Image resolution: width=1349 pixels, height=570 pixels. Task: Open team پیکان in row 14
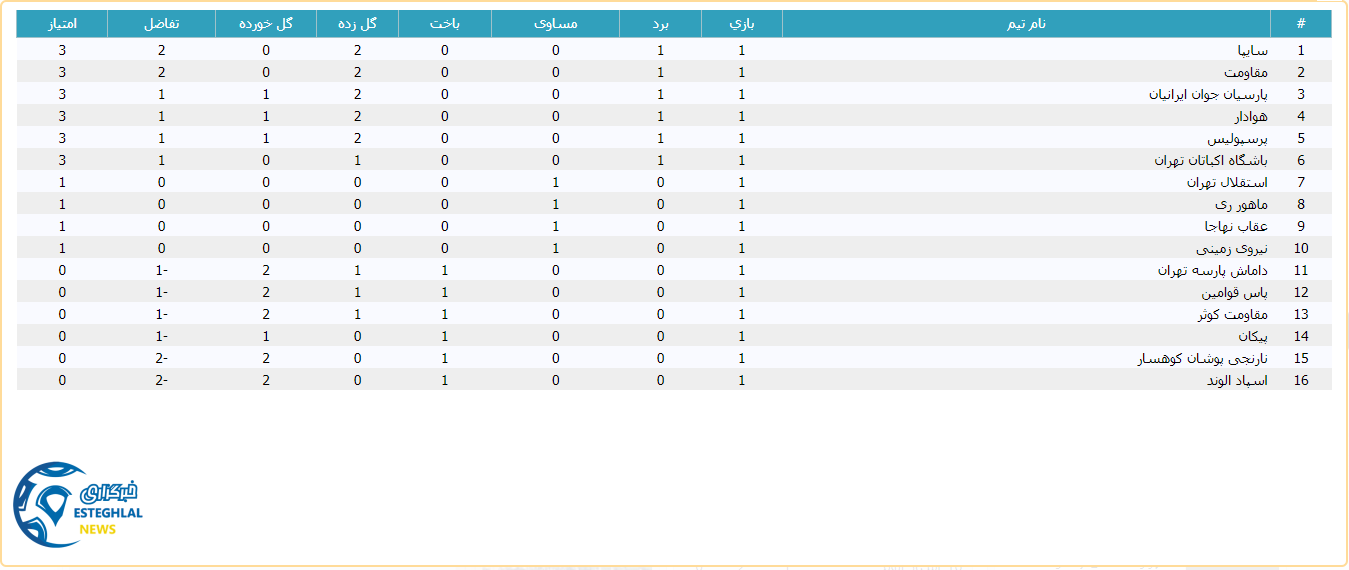[1251, 336]
